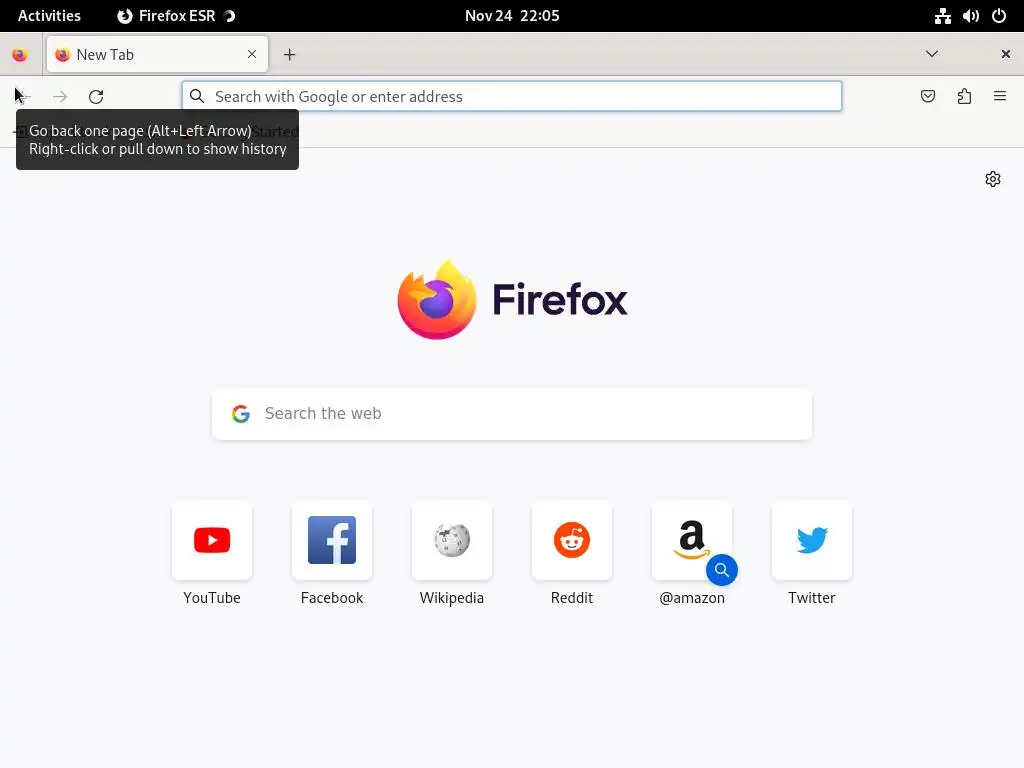
Task: Reload the current page
Action: click(96, 97)
